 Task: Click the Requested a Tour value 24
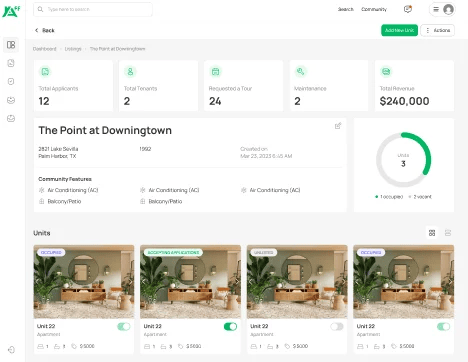215,101
